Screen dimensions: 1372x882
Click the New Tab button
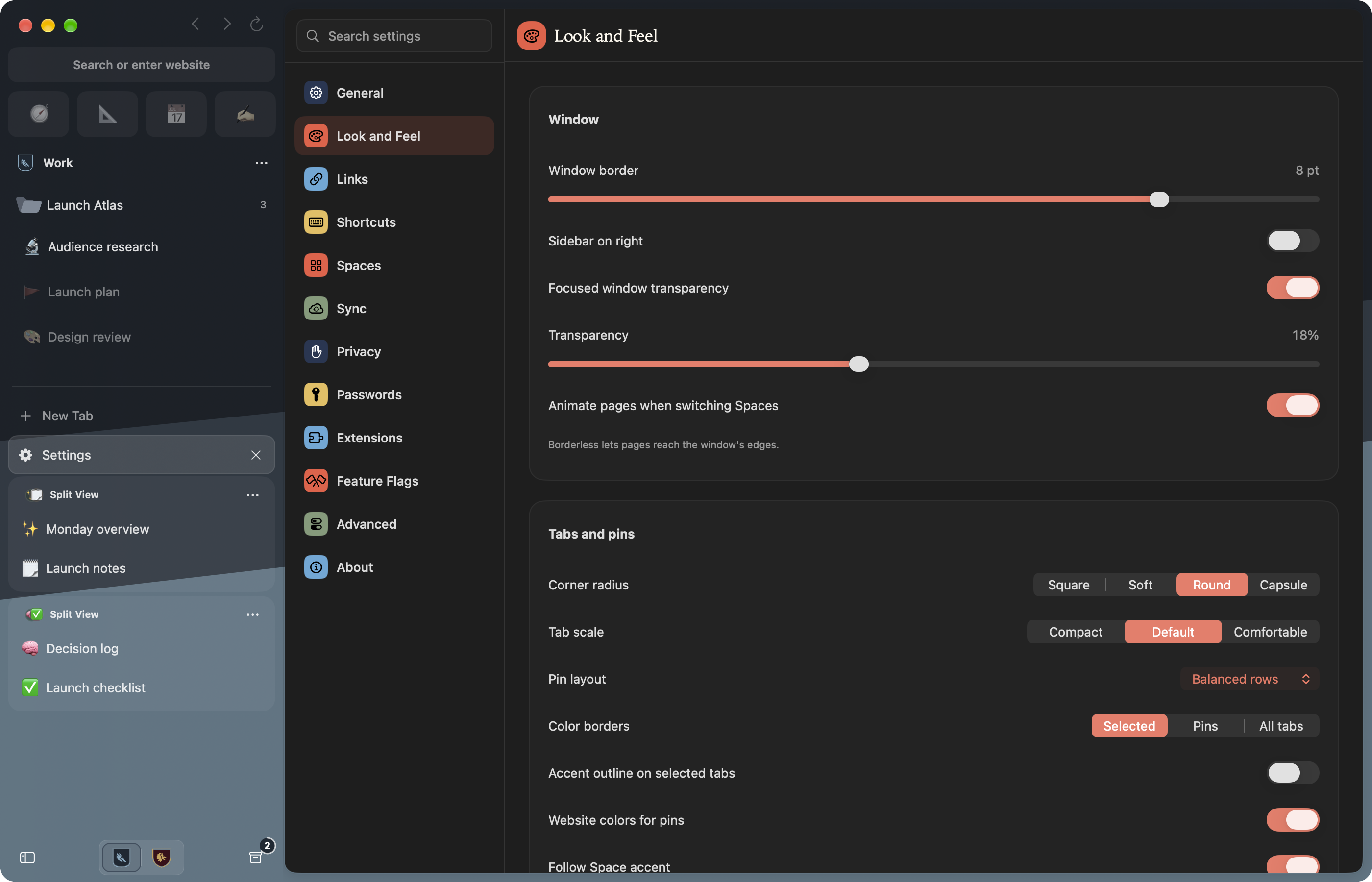point(142,416)
